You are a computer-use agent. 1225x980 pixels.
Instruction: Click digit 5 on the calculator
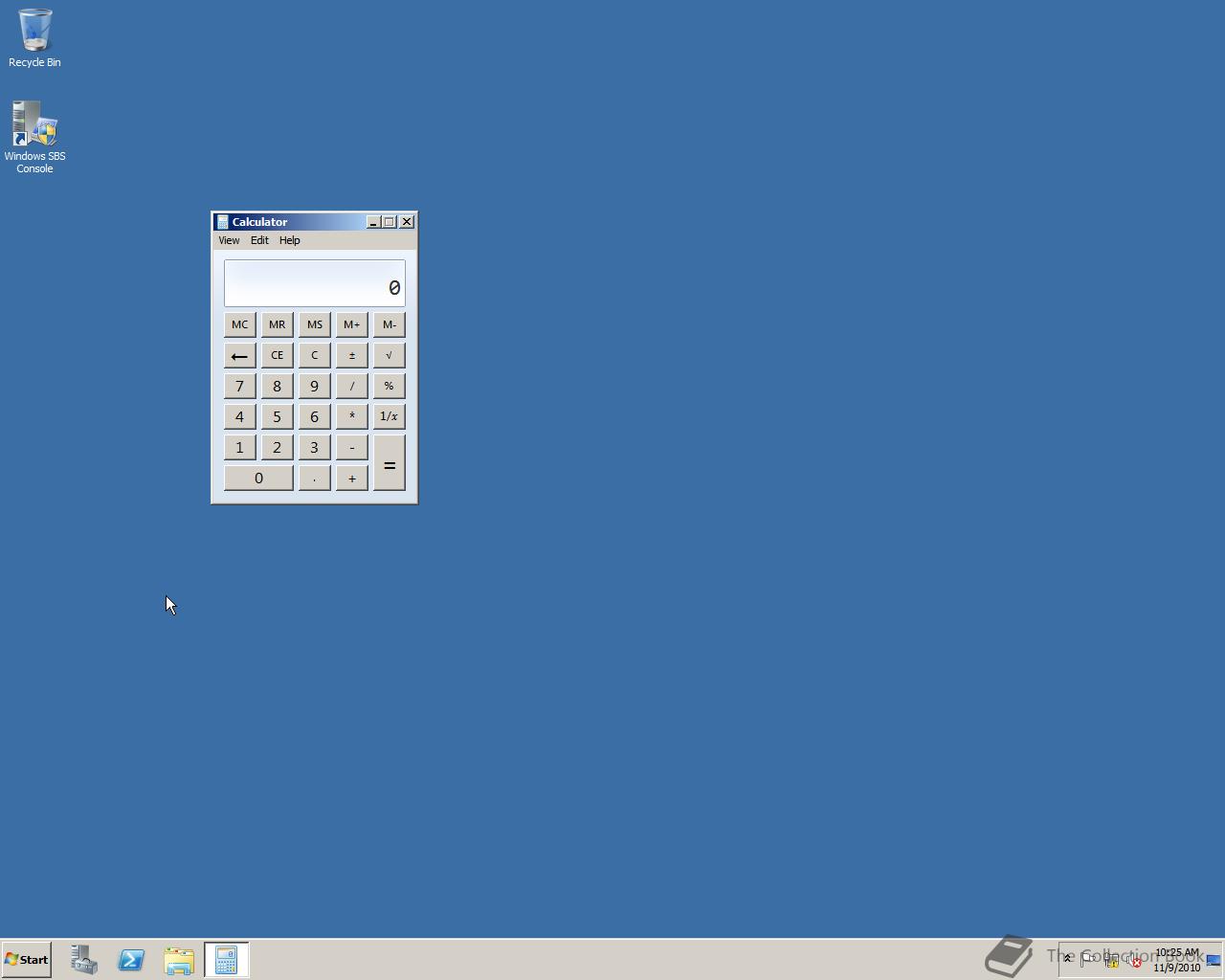pyautogui.click(x=277, y=416)
